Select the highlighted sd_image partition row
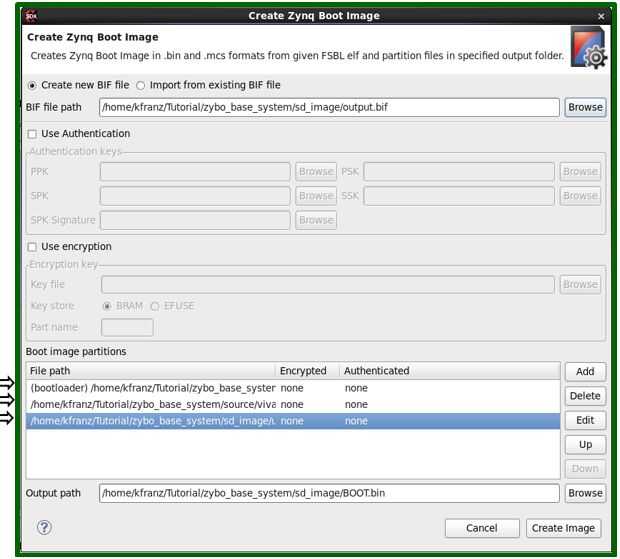This screenshot has width=620, height=559. tap(293, 421)
